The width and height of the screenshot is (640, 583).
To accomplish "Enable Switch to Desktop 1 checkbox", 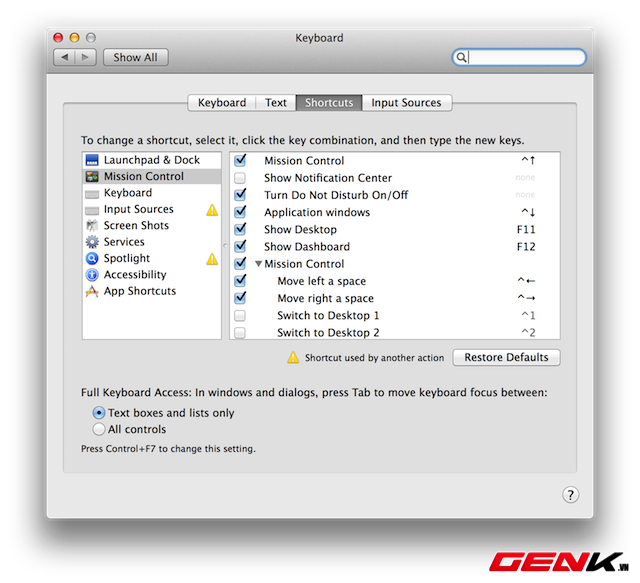I will (x=240, y=316).
